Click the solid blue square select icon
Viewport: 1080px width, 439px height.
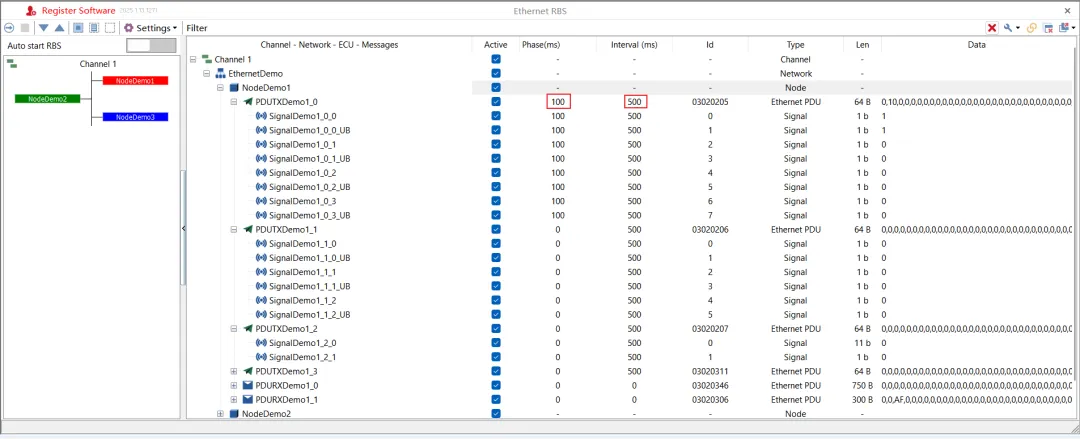(78, 28)
